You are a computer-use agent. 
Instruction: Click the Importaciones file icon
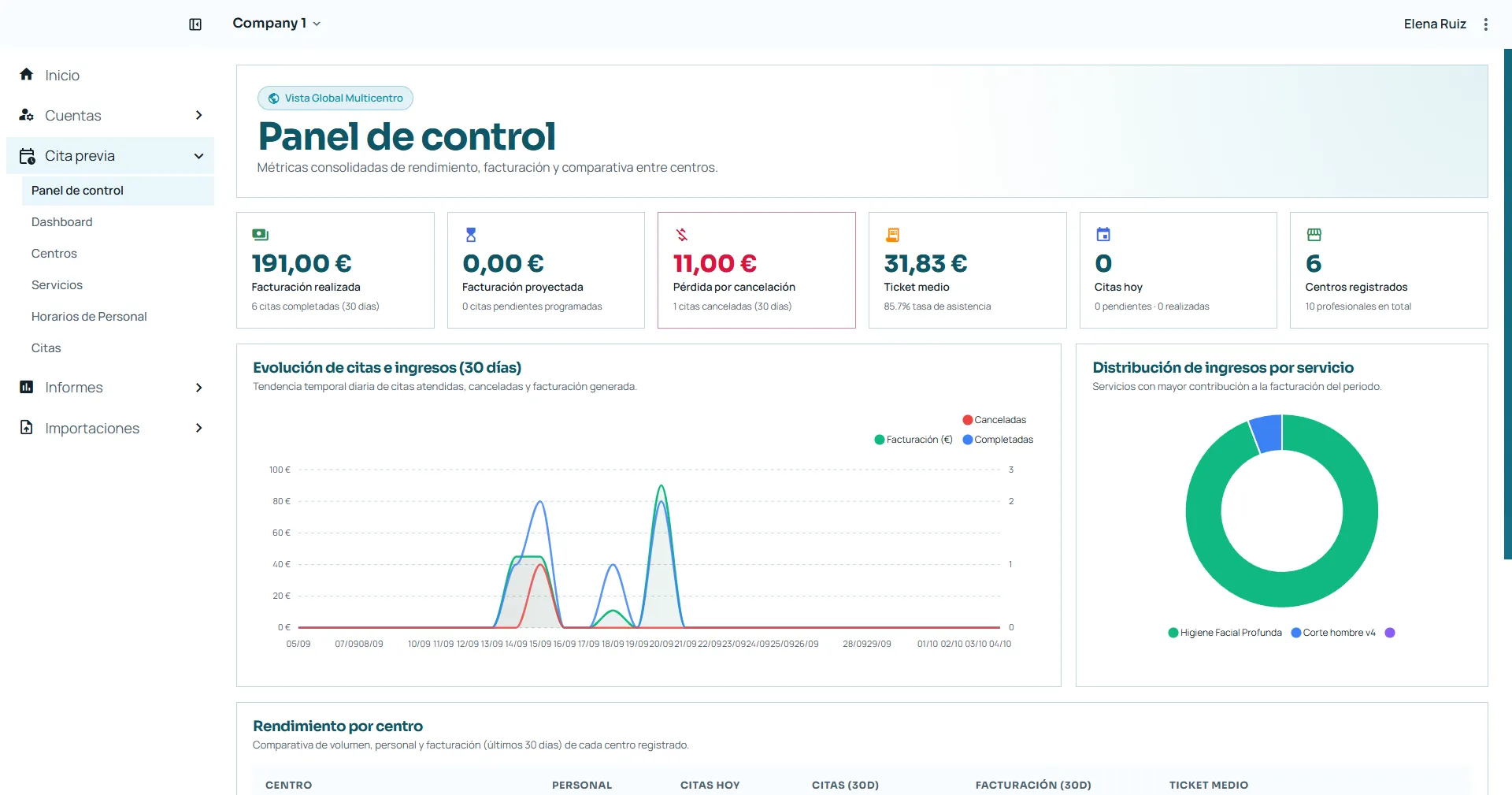(x=27, y=428)
